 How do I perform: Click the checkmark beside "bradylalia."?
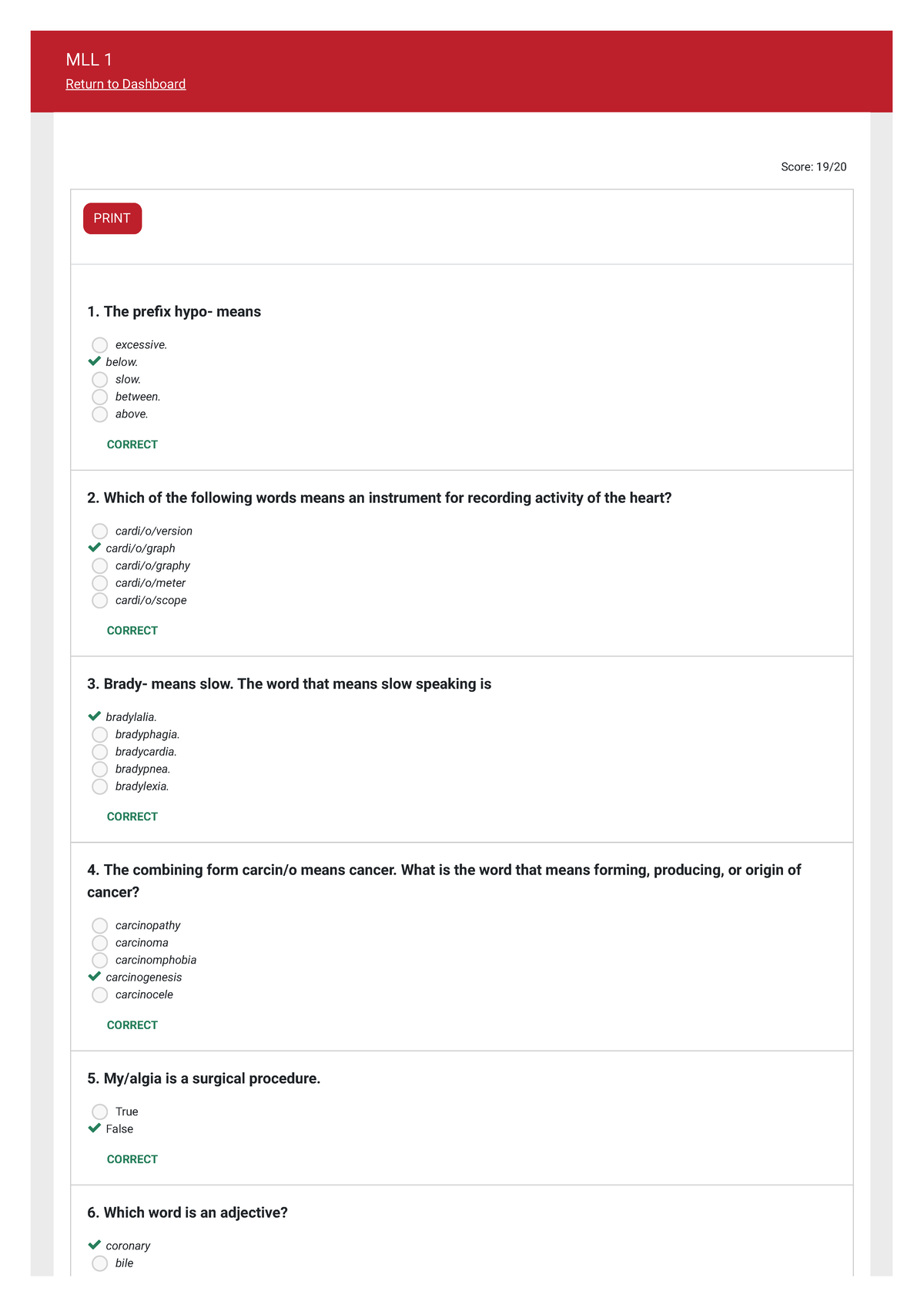pyautogui.click(x=95, y=716)
